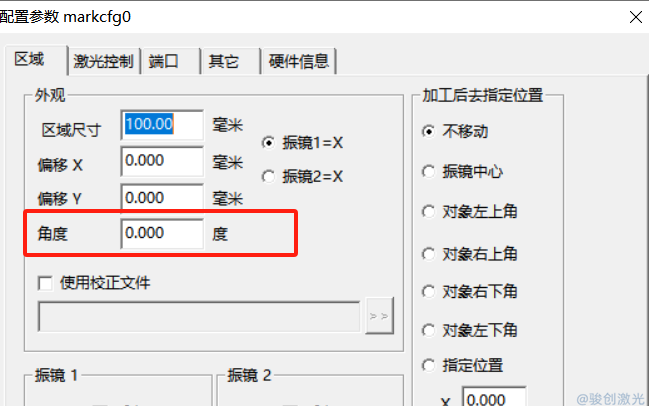The height and width of the screenshot is (406, 649).
Task: Click the 角度 input field
Action: [162, 233]
